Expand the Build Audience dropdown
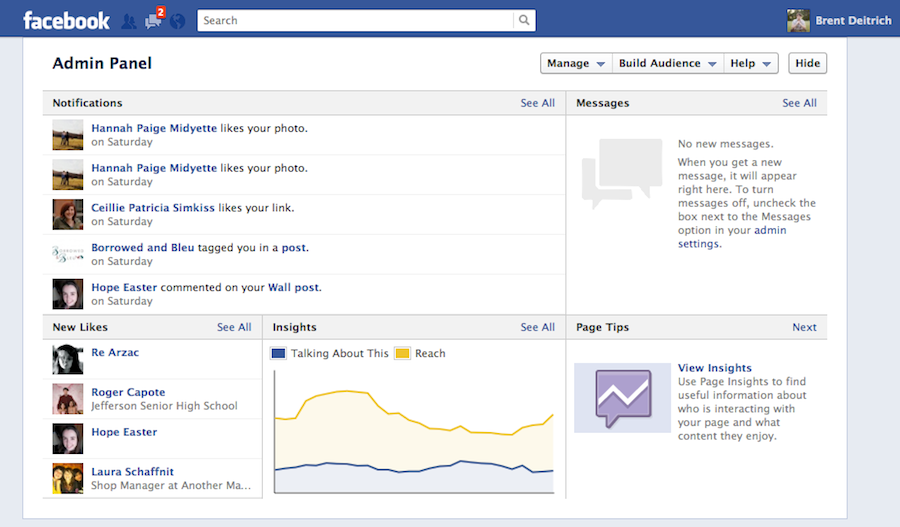The height and width of the screenshot is (527, 900). coord(668,63)
